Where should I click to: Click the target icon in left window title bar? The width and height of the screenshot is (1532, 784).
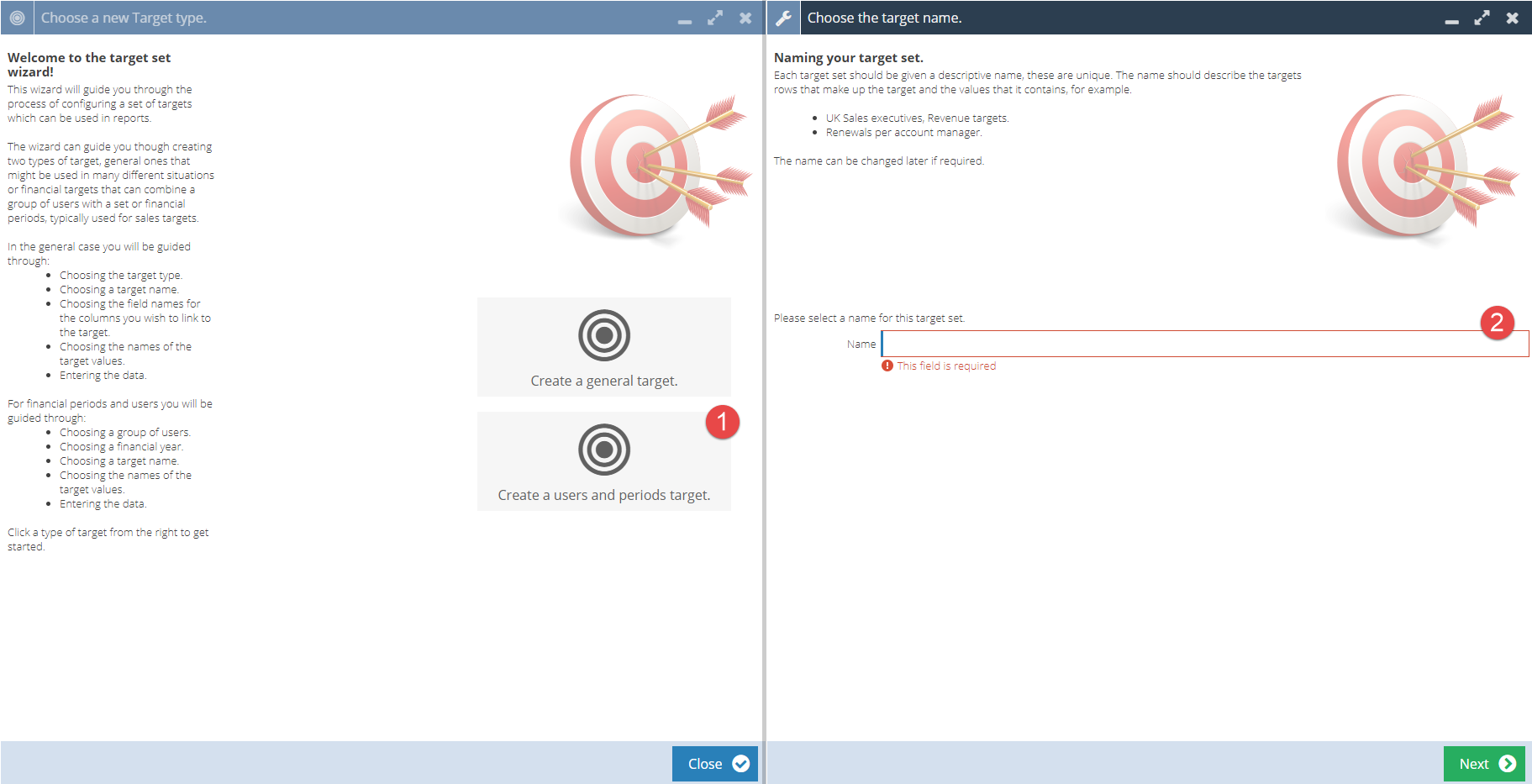tap(17, 18)
